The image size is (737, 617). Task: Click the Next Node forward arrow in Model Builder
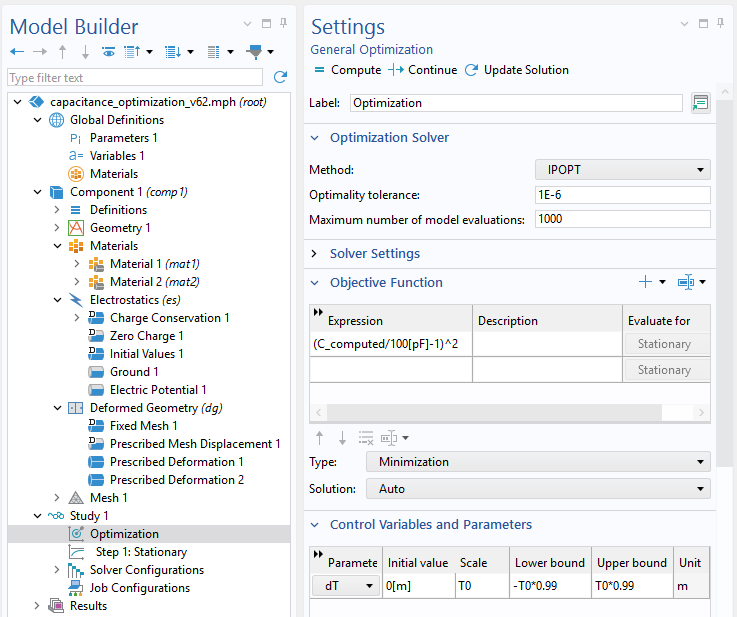point(40,52)
